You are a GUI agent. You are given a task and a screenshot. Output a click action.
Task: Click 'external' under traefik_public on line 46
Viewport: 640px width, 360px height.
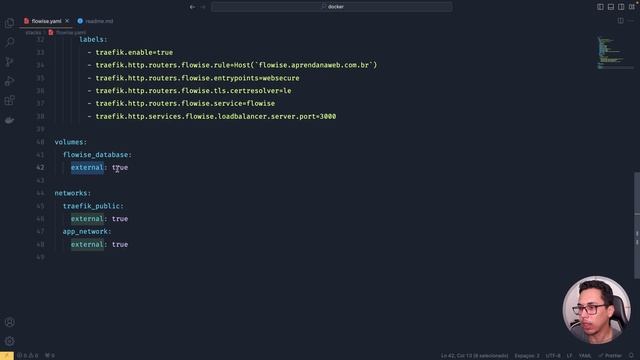point(87,219)
